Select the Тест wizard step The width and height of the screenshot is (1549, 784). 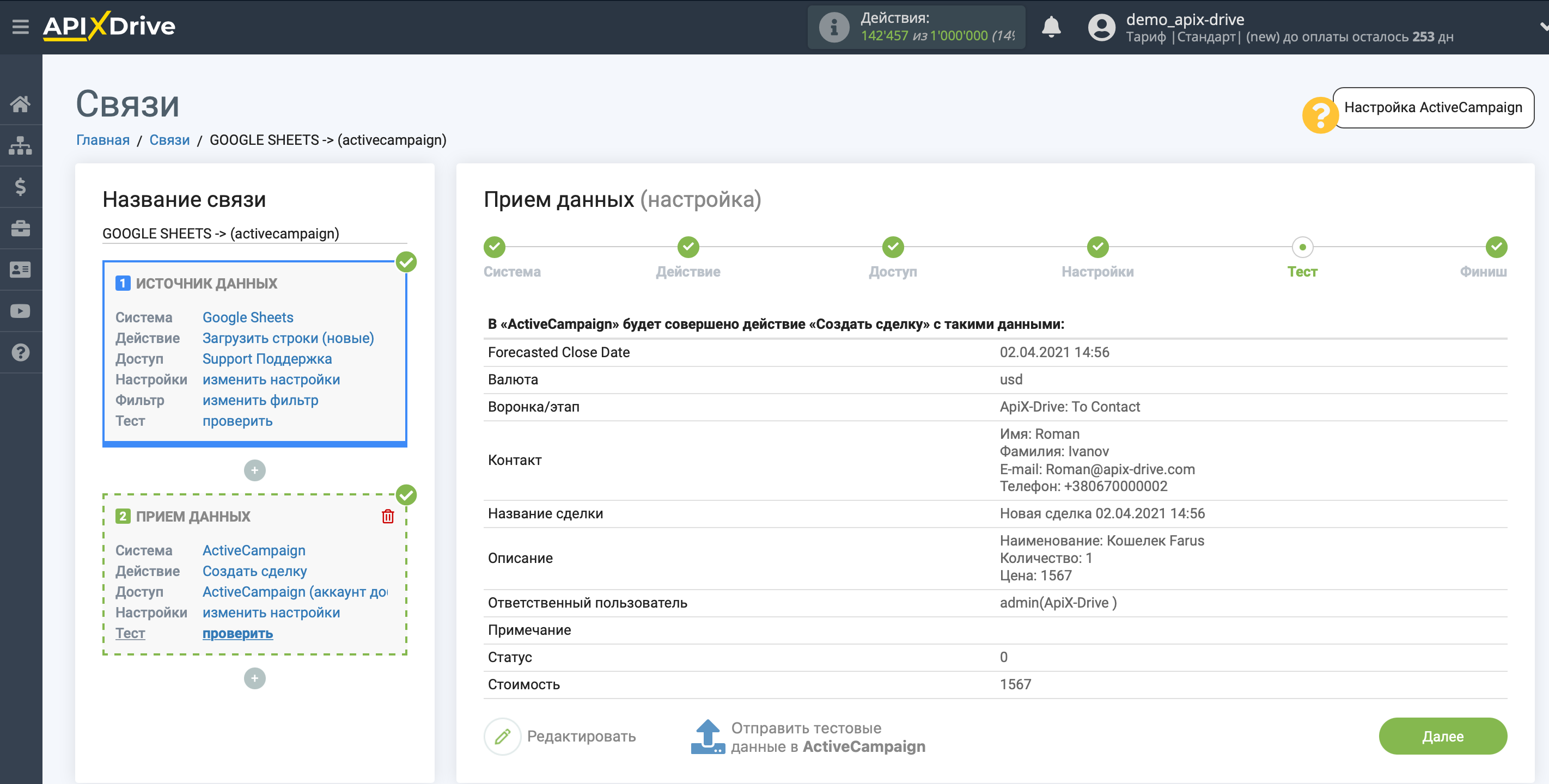tap(1302, 247)
